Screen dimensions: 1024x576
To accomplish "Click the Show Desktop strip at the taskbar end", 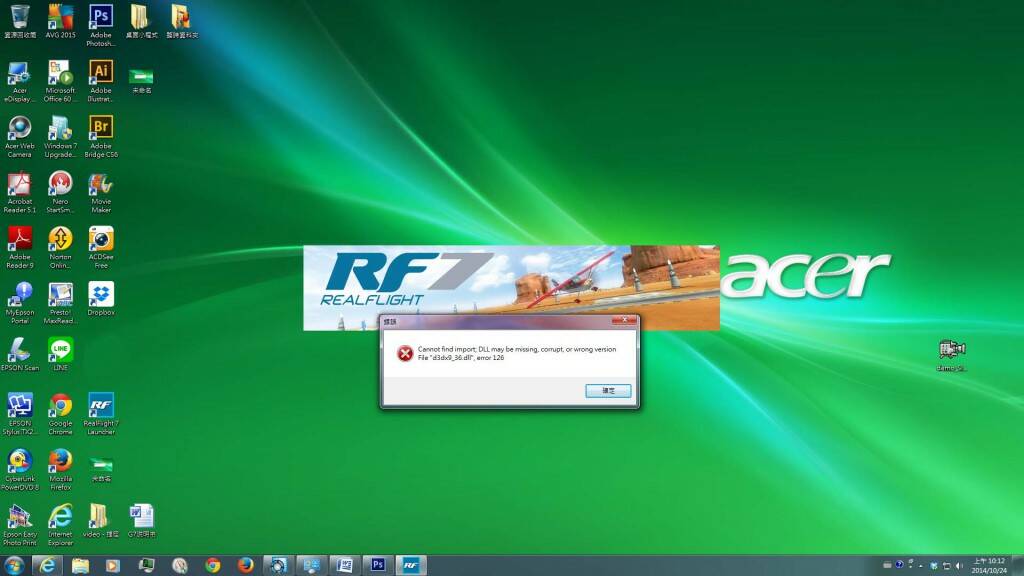I will 1018,566.
